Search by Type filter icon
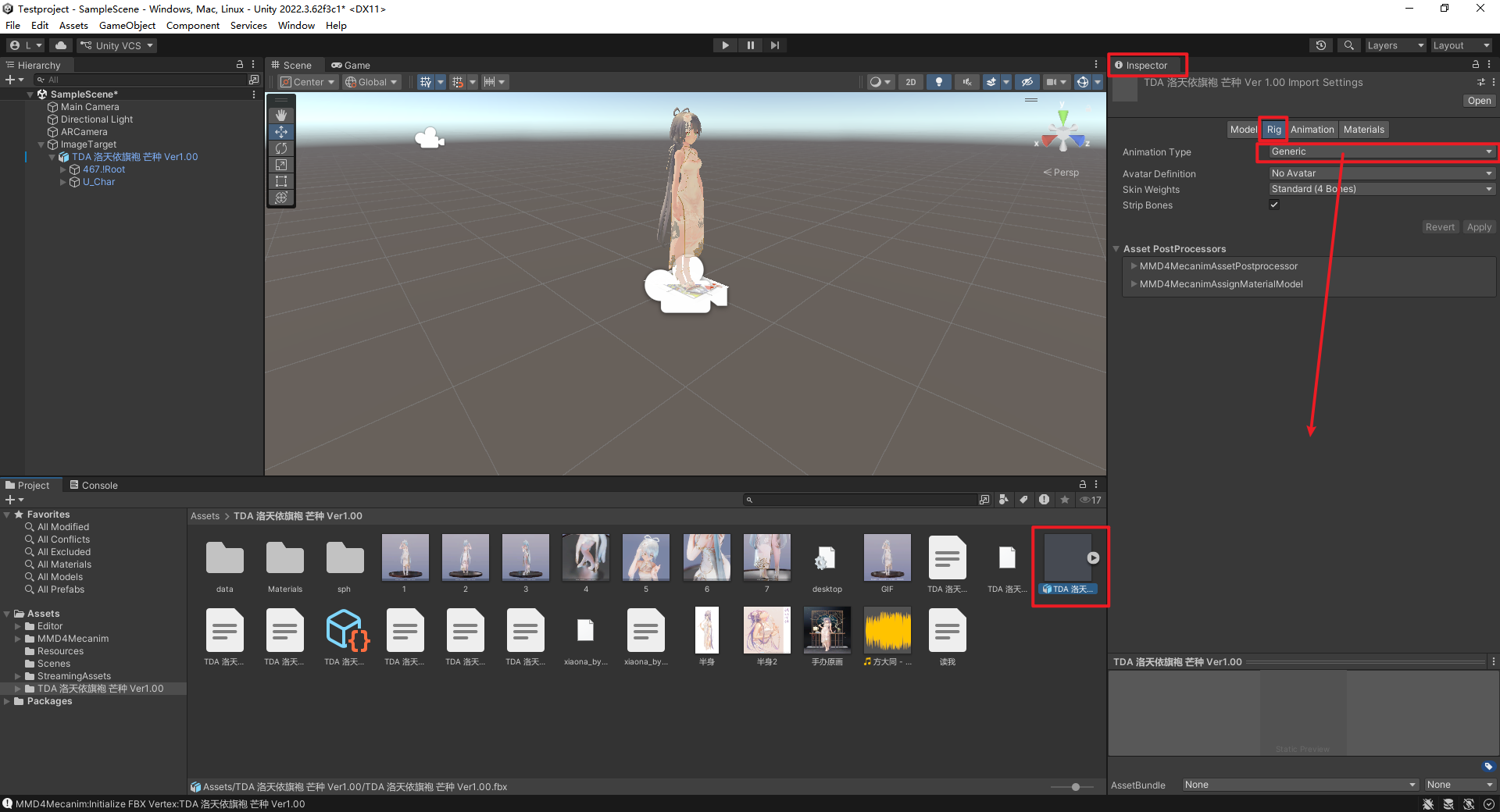Screen dimensions: 1500x812 pyautogui.click(x=1004, y=500)
